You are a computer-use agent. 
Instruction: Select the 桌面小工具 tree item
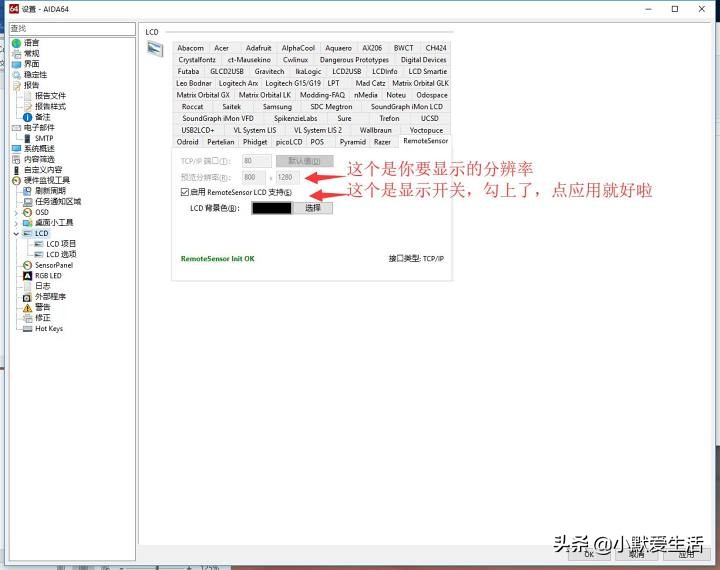coord(54,223)
